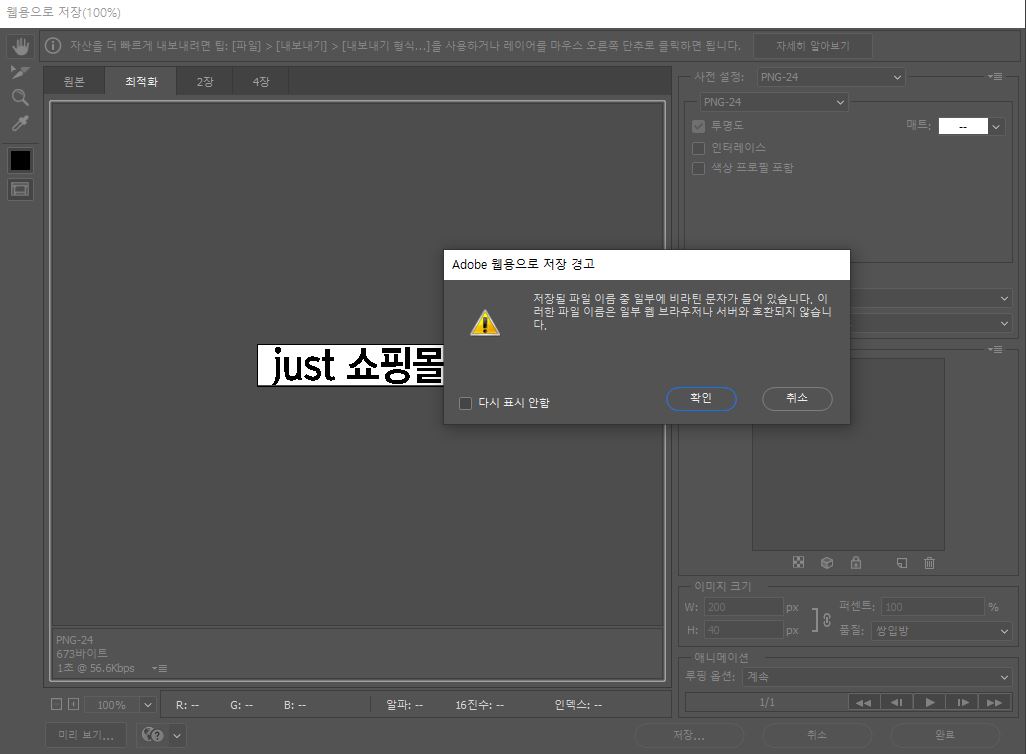Click the 1/1 frame counter
This screenshot has height=754, width=1026.
click(x=767, y=702)
